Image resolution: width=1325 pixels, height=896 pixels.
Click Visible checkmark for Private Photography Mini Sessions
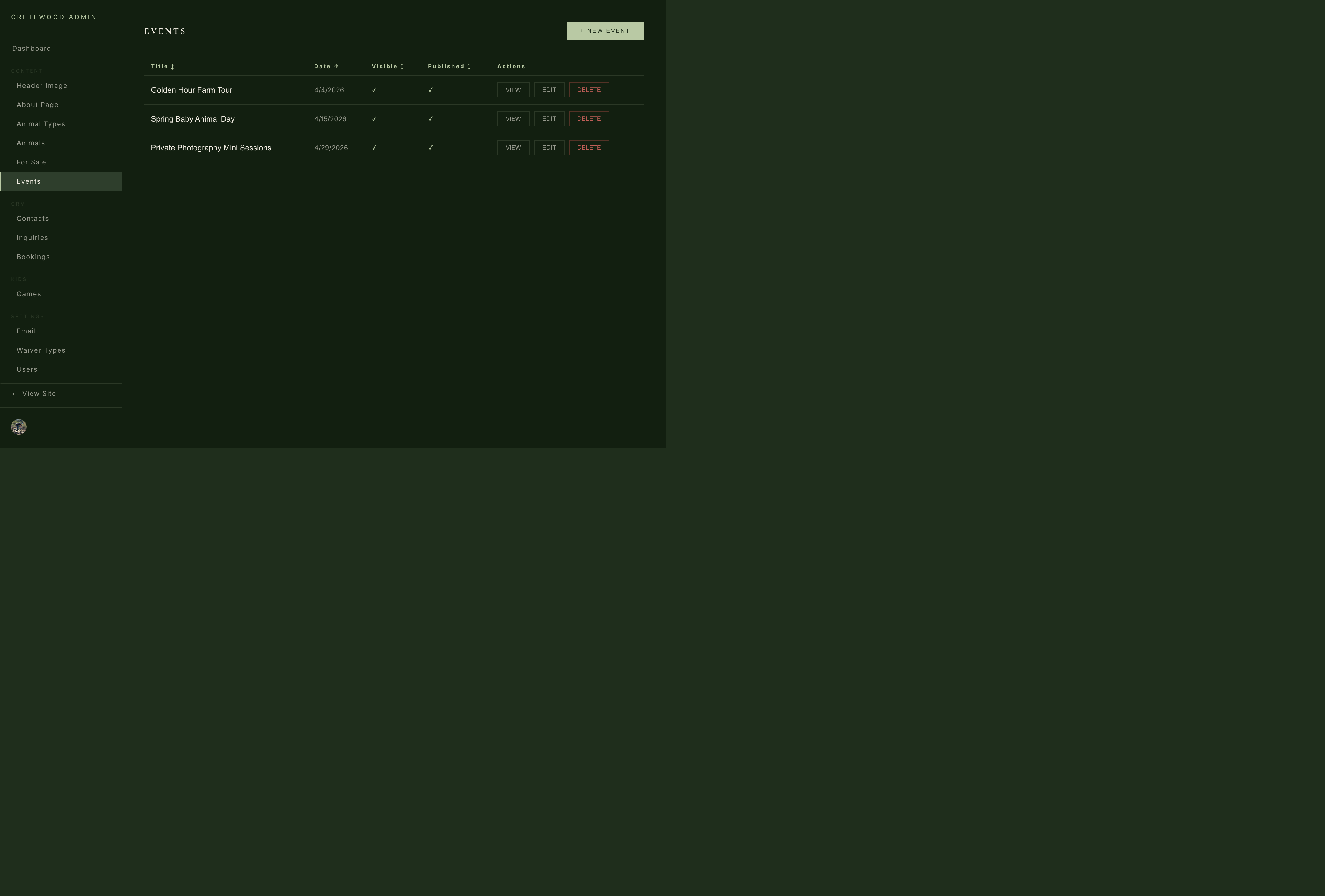pyautogui.click(x=374, y=148)
